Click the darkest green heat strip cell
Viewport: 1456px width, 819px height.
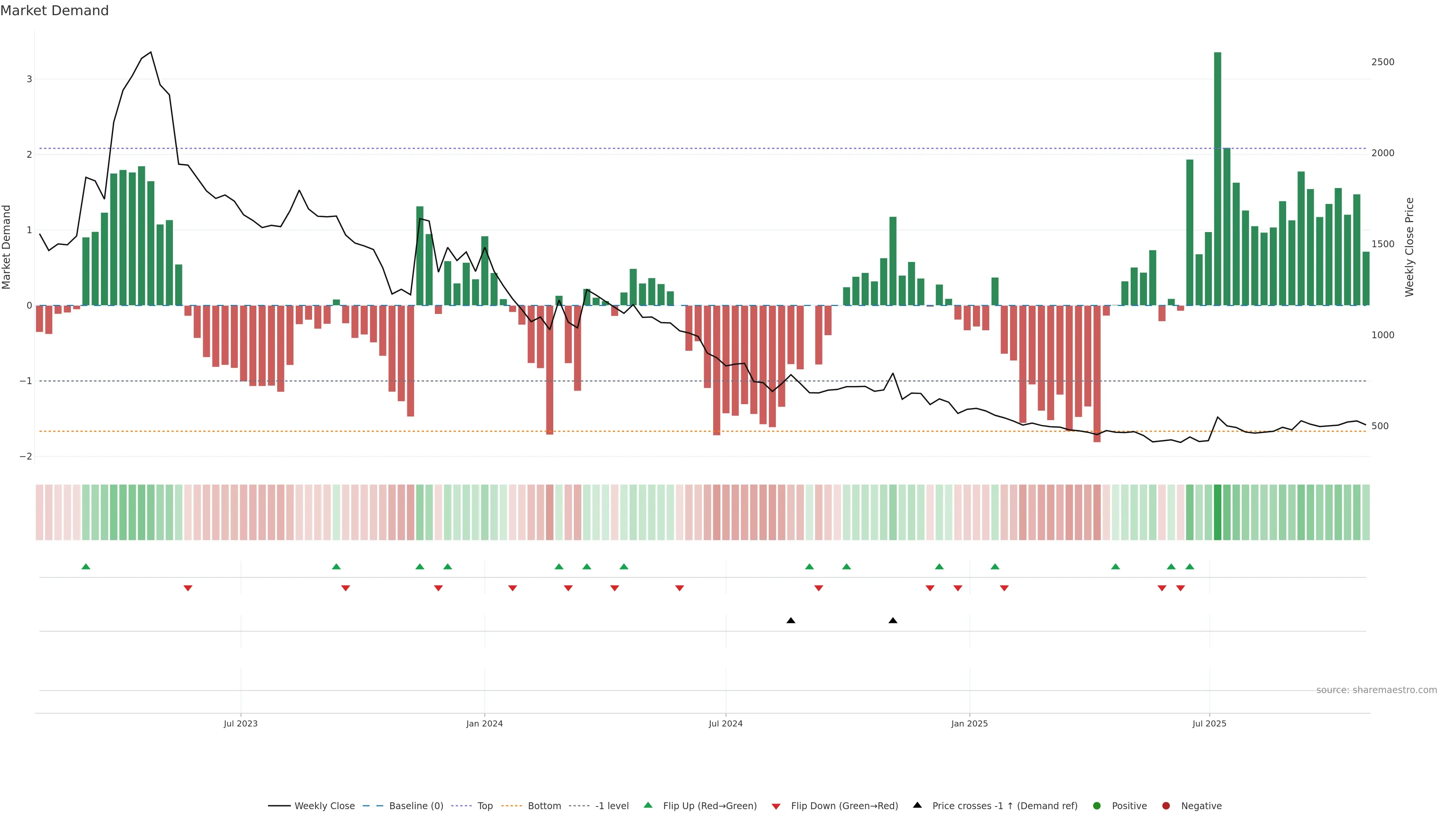(1218, 512)
